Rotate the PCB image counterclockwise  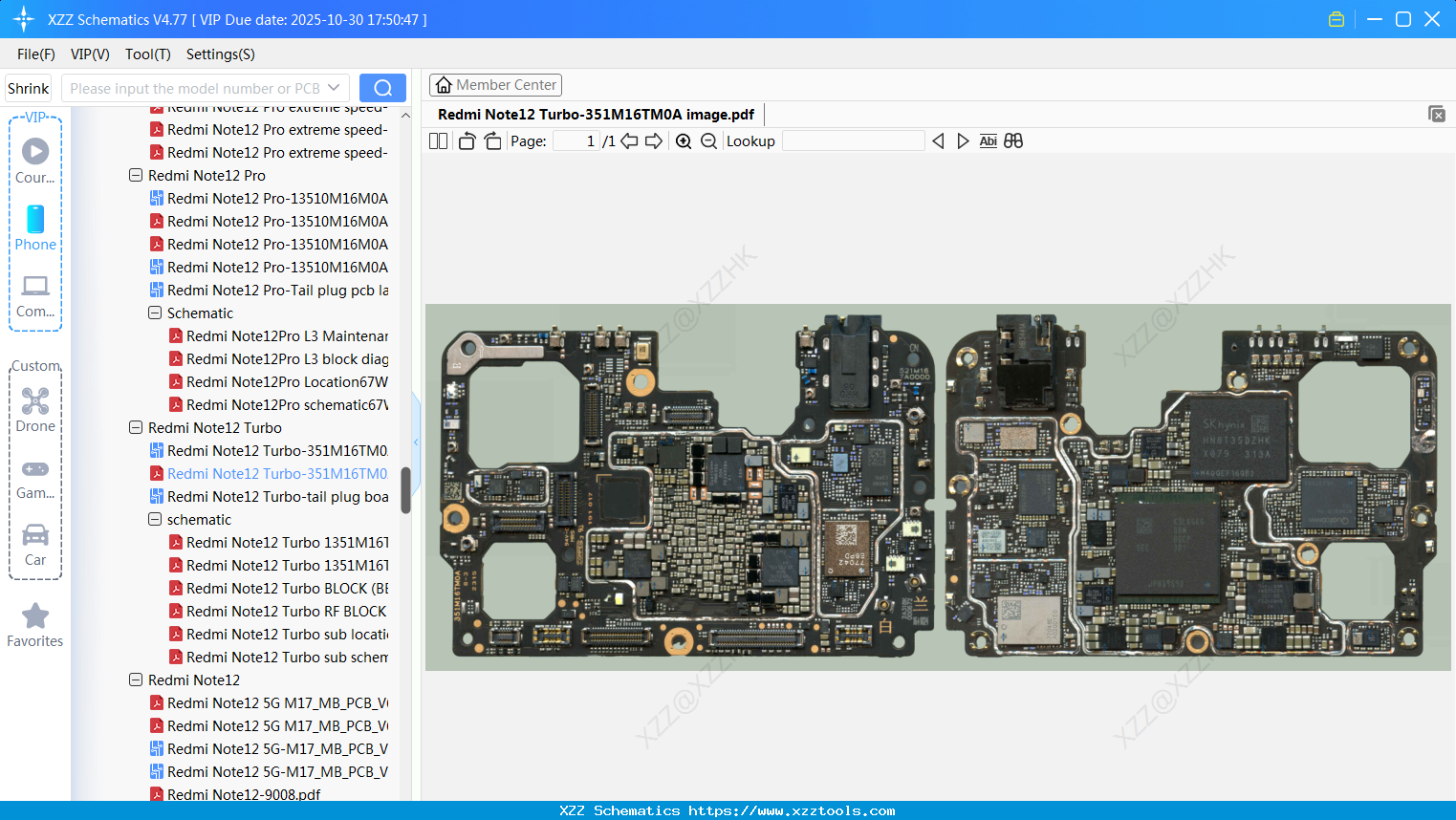coord(466,140)
